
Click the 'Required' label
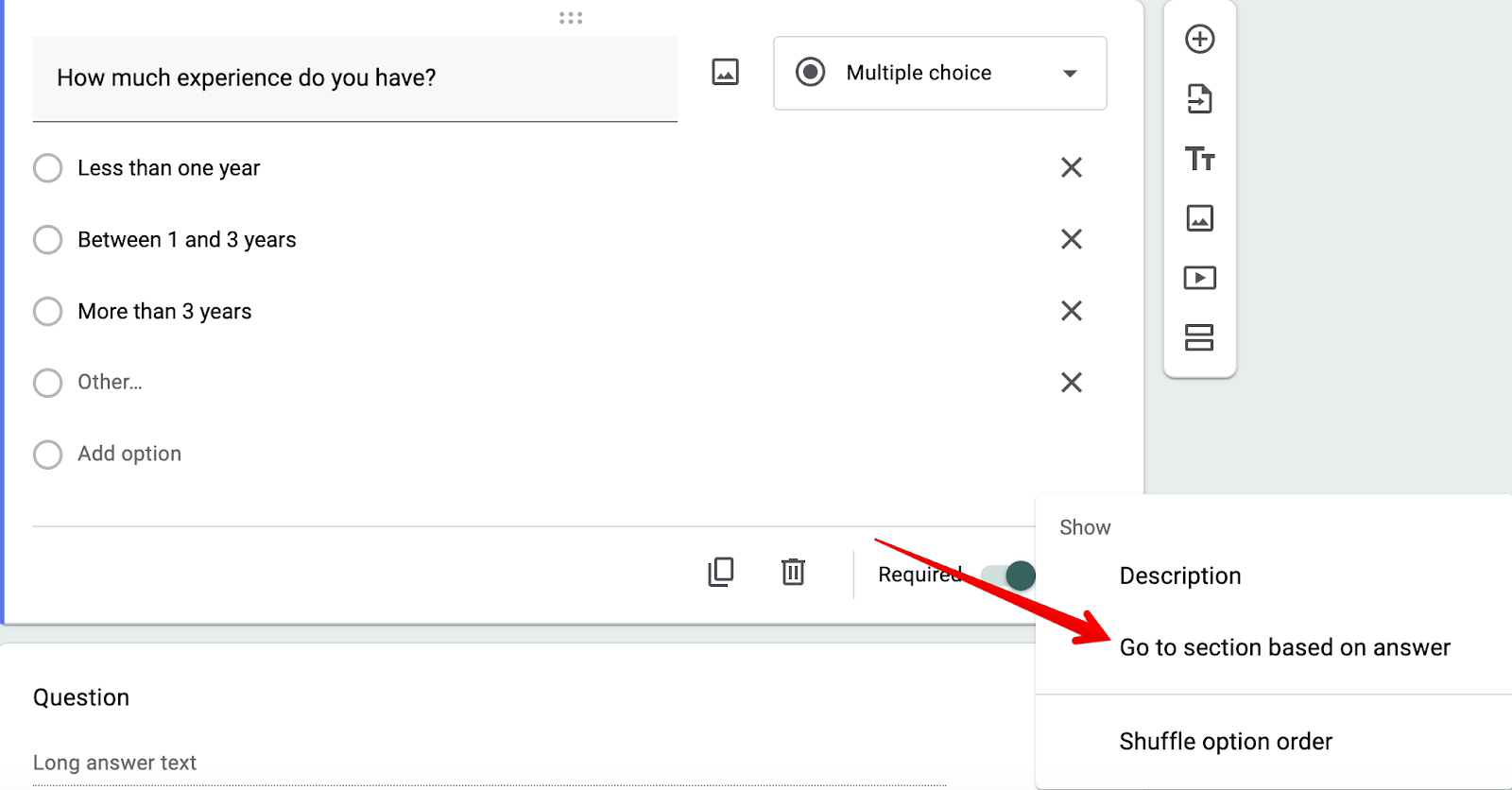[x=920, y=575]
